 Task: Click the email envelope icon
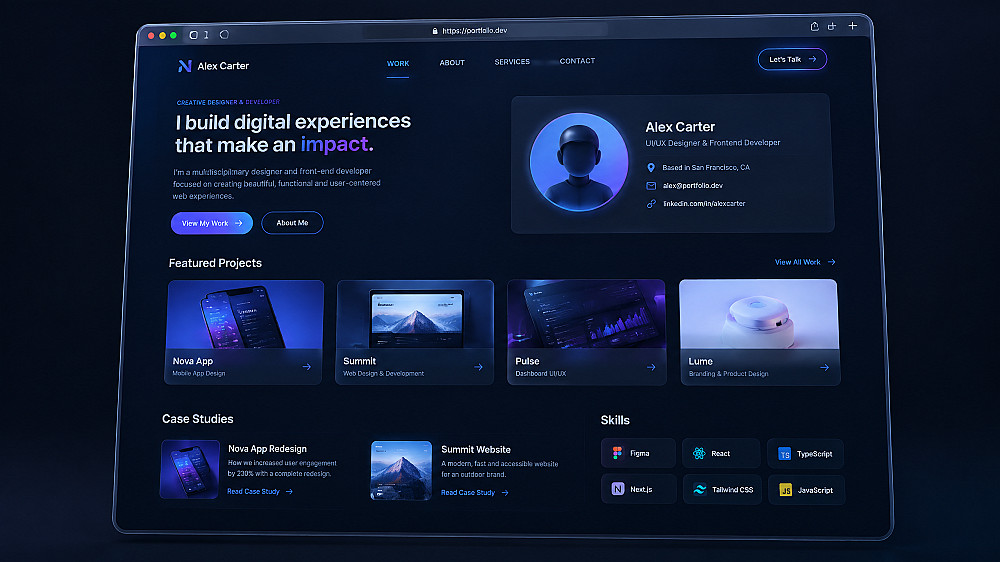651,186
